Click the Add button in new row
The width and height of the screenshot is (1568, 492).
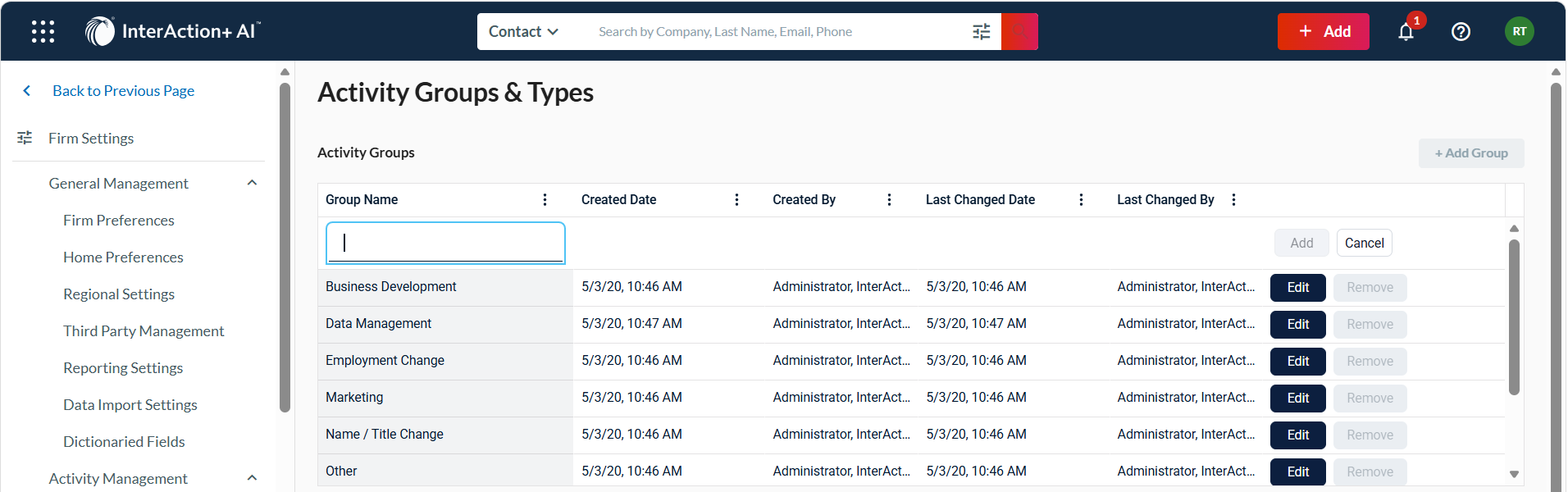1301,243
